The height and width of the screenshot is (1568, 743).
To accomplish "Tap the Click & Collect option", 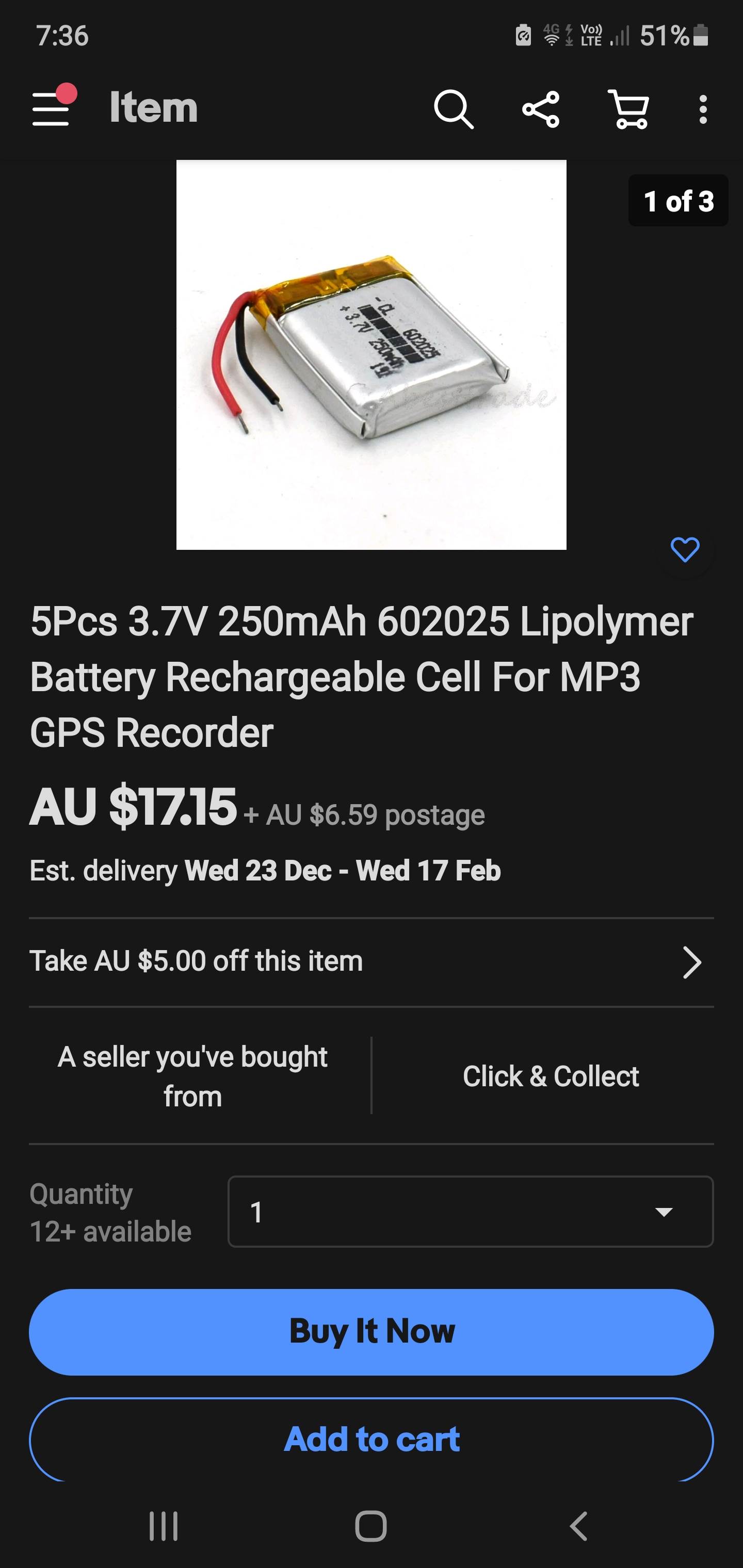I will click(551, 1076).
